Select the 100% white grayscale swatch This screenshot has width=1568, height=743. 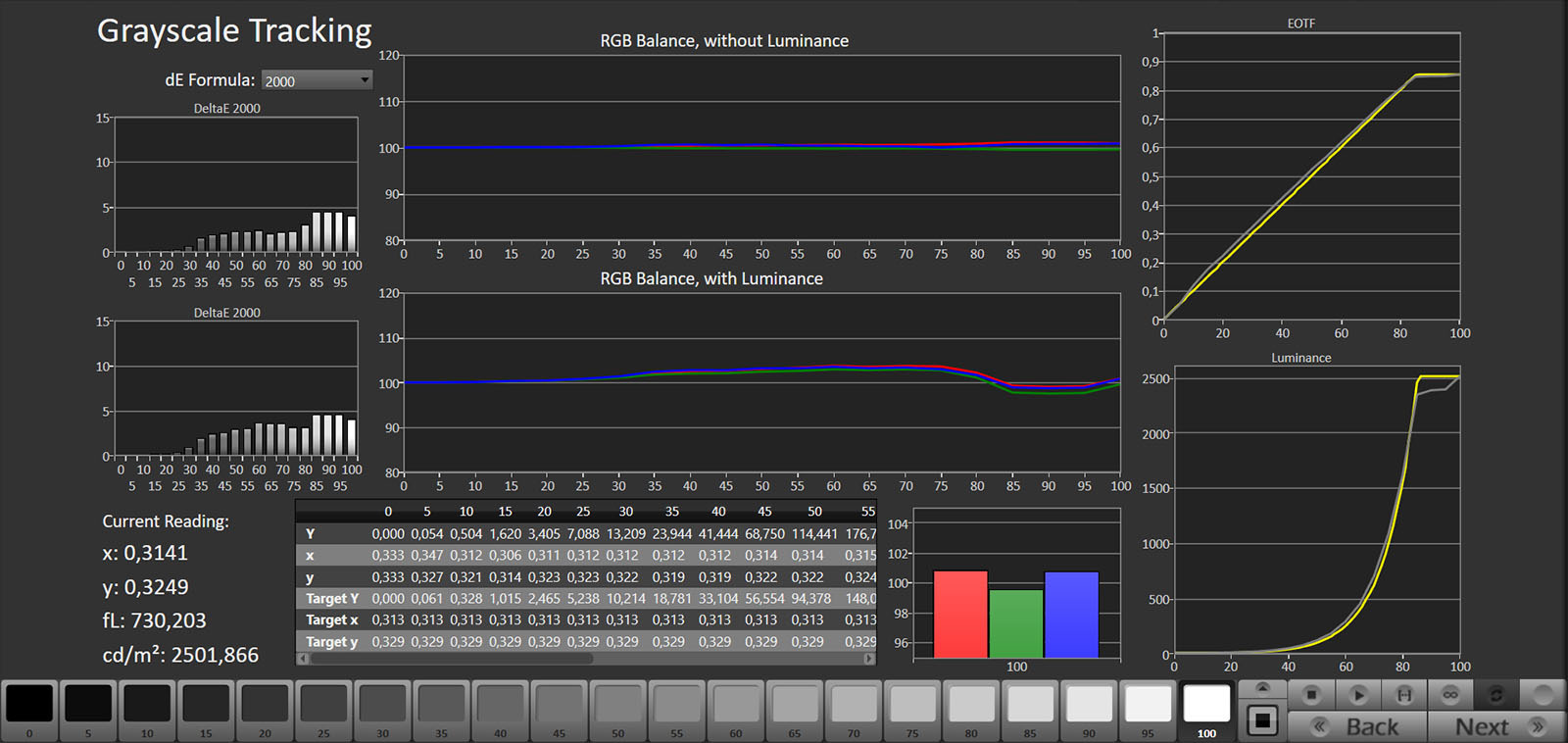[x=1206, y=704]
